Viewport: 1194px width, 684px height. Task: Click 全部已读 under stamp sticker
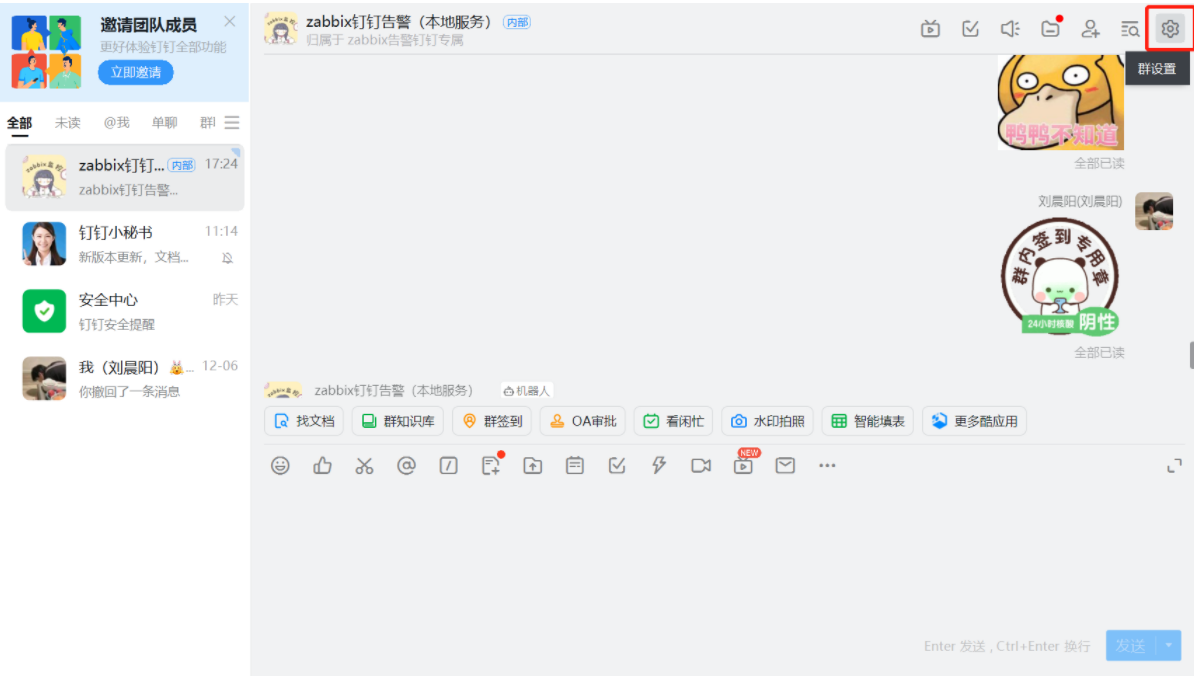[x=1099, y=353]
